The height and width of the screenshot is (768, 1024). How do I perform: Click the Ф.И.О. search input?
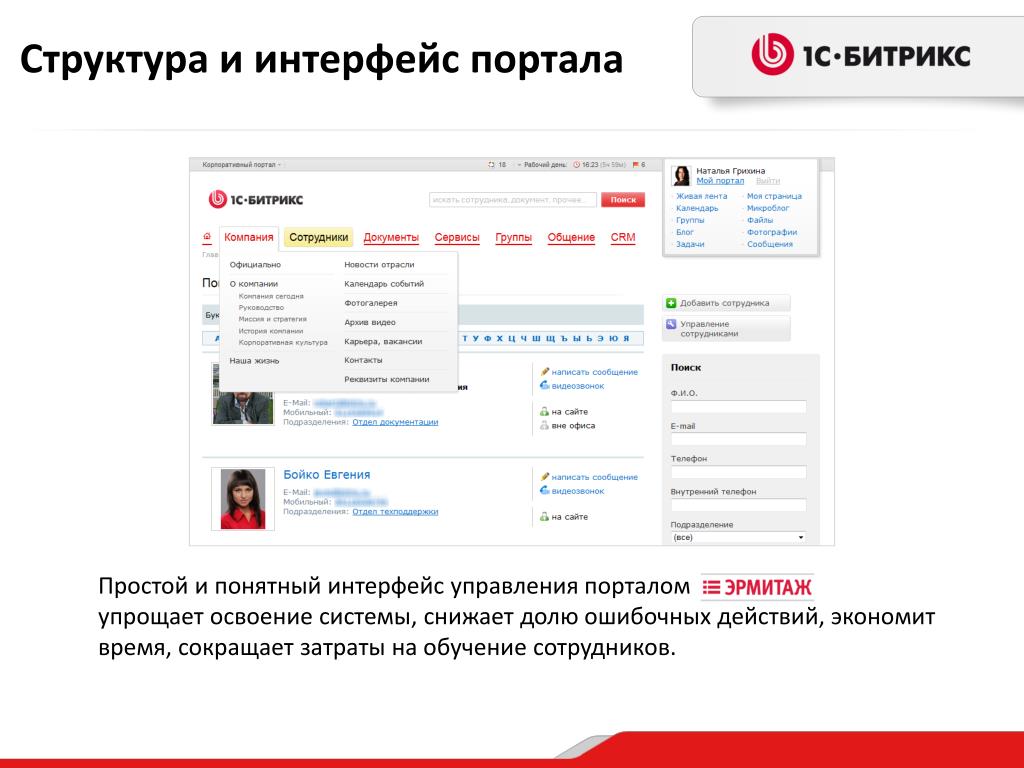coord(738,407)
